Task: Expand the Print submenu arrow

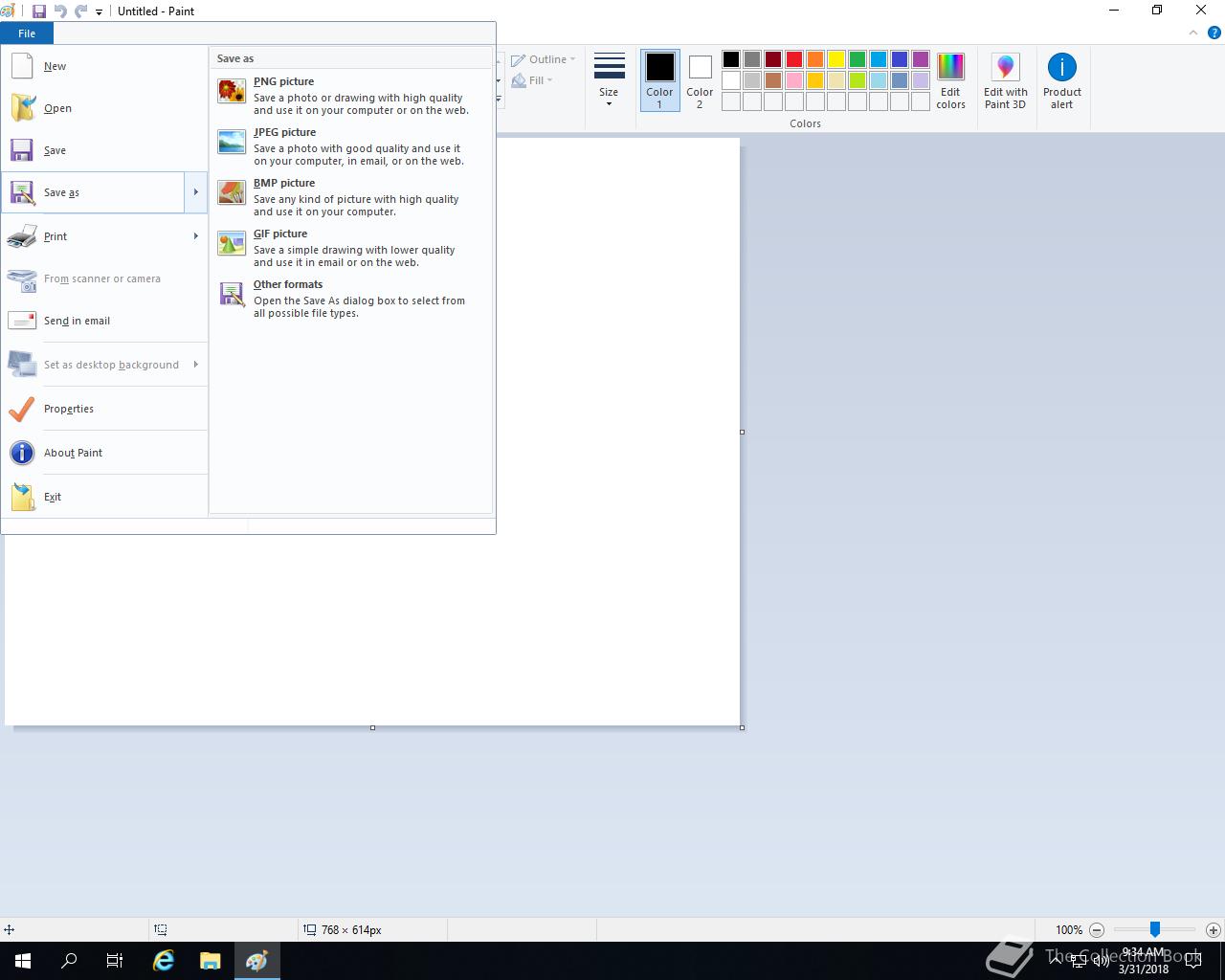Action: [x=195, y=236]
